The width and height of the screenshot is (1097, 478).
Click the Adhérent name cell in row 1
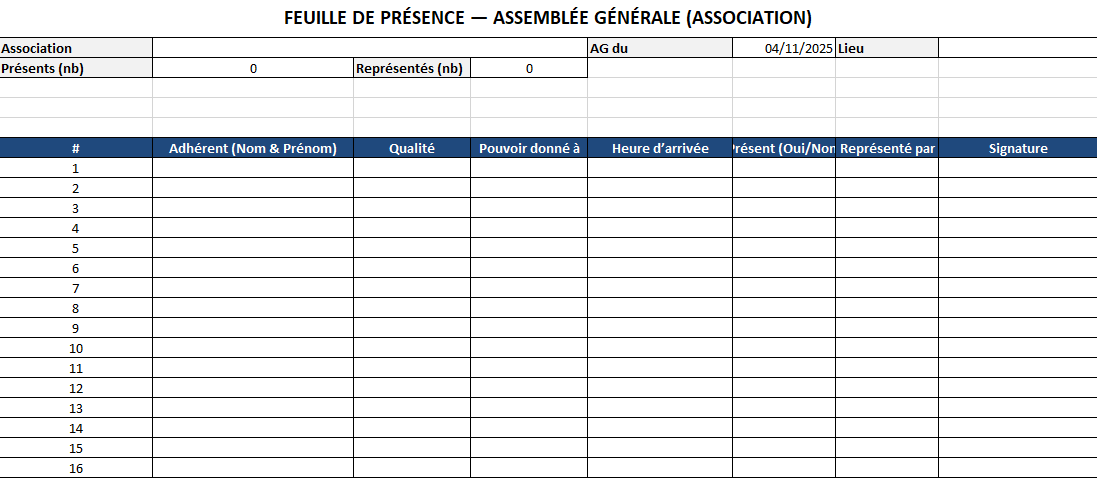(x=253, y=168)
